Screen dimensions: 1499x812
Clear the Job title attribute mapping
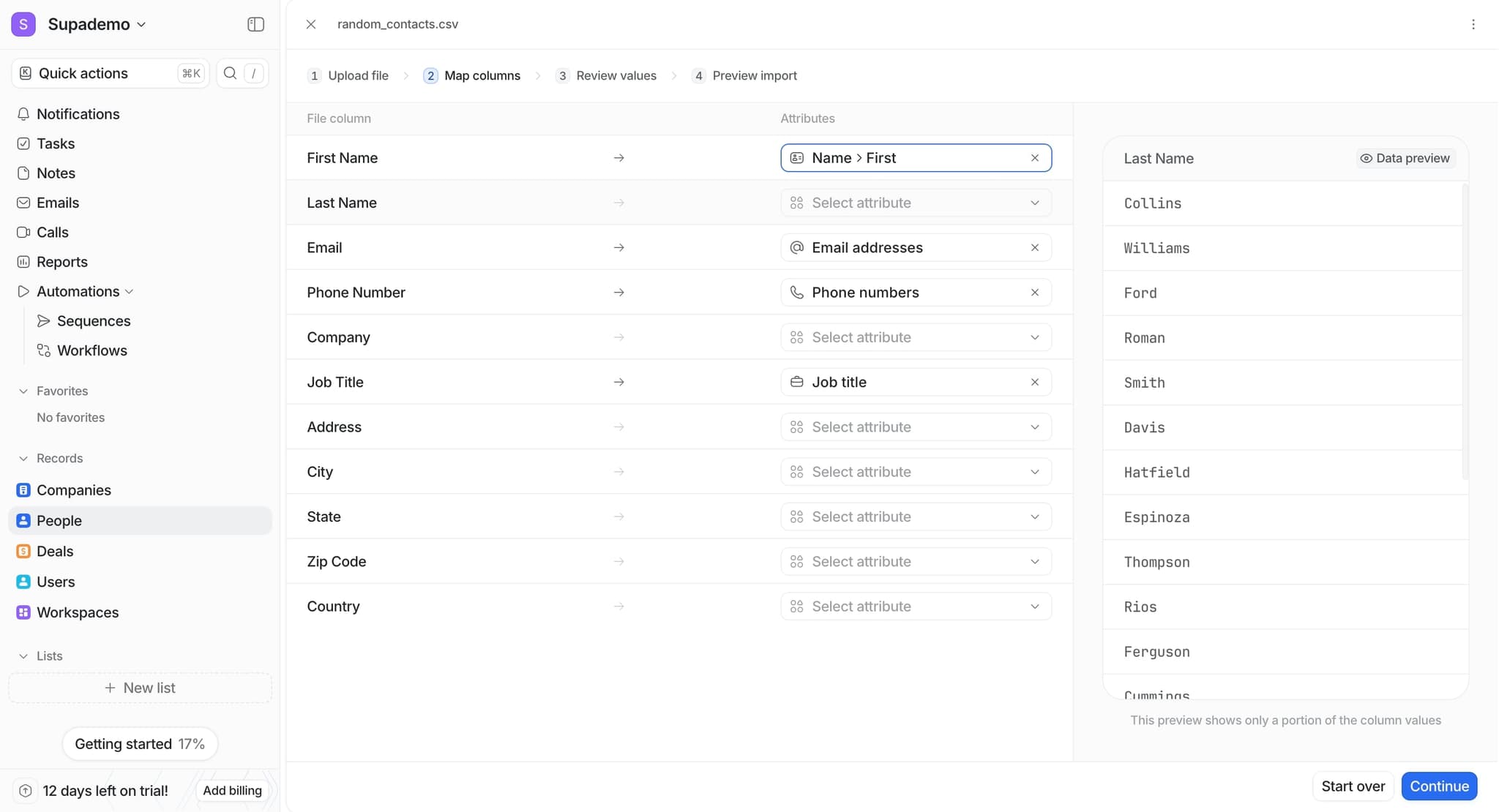pos(1035,382)
